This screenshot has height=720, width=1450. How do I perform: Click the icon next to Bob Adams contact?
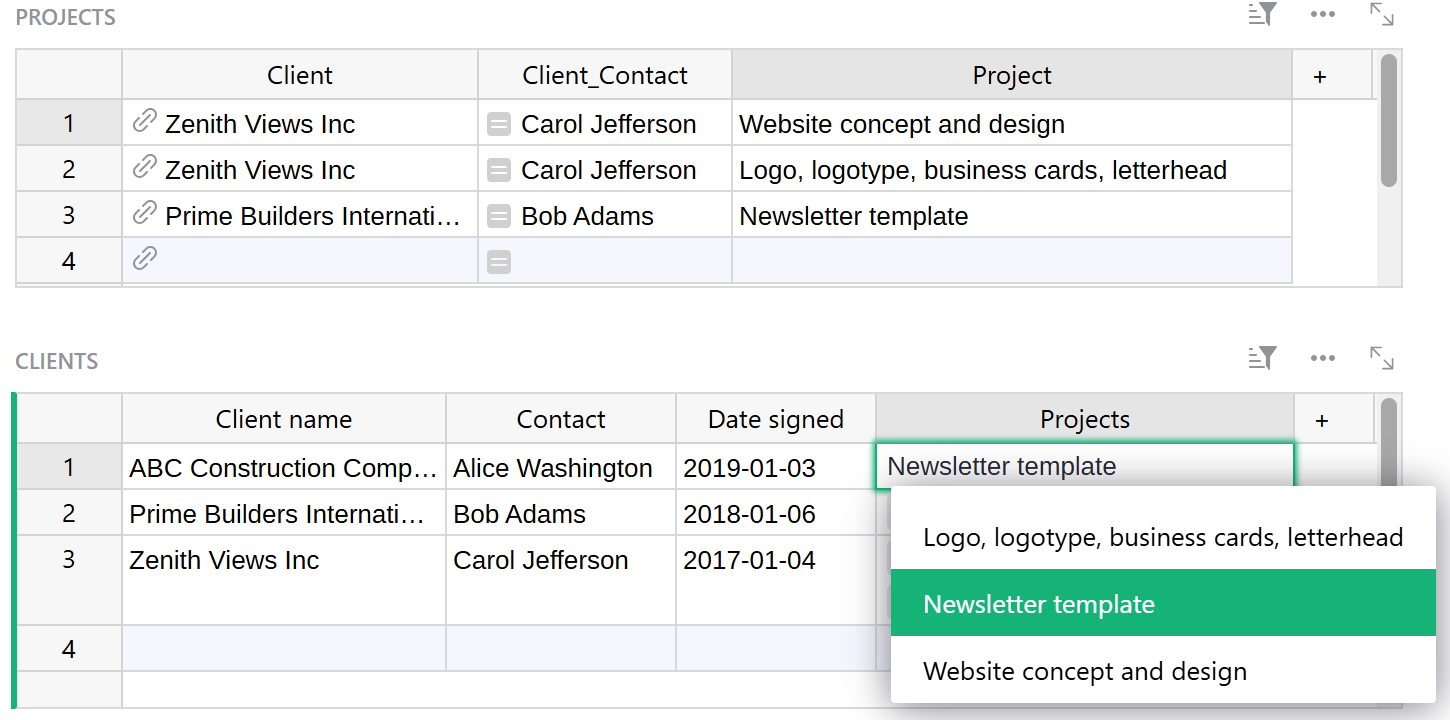coord(499,216)
